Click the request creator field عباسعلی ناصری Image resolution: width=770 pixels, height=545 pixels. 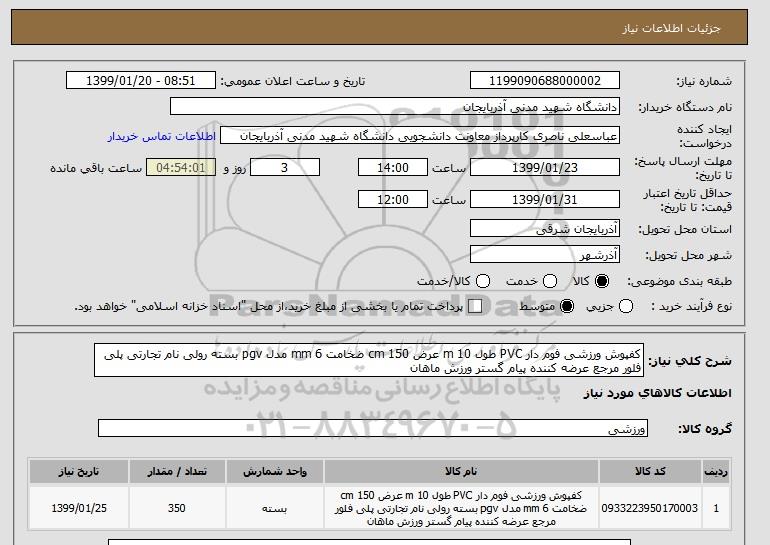tap(420, 136)
